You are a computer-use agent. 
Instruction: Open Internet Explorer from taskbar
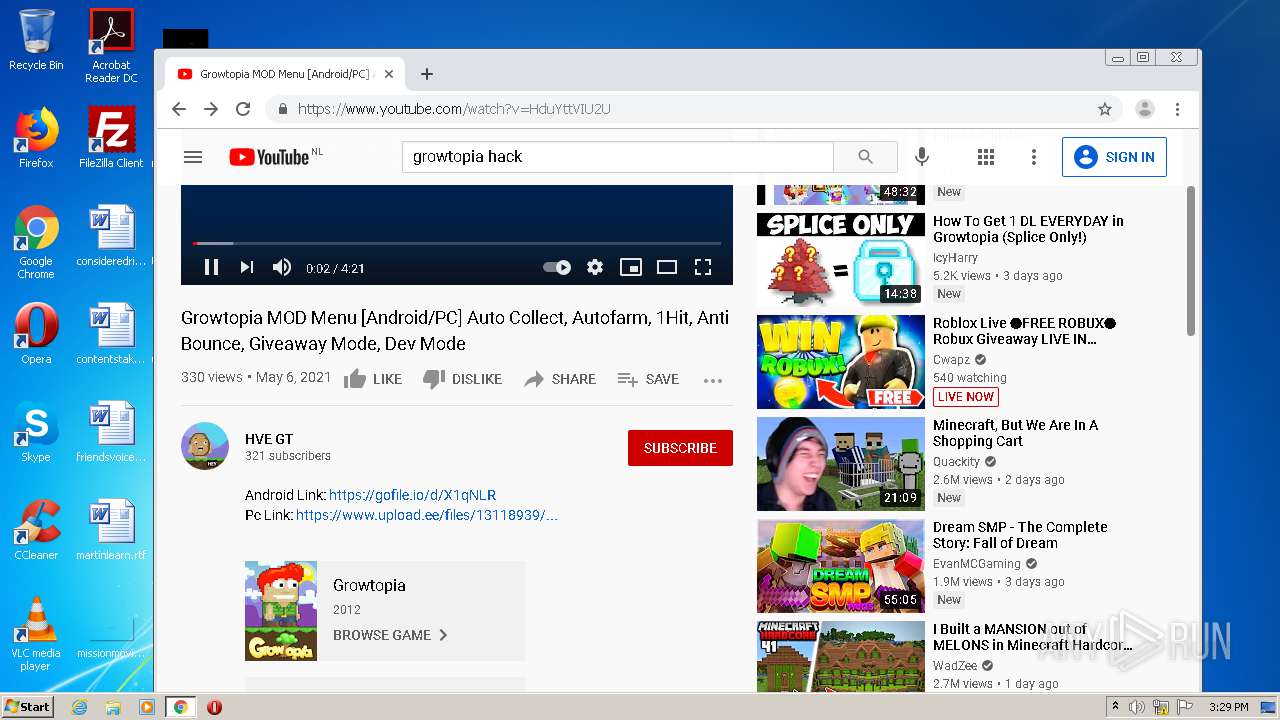coord(79,707)
